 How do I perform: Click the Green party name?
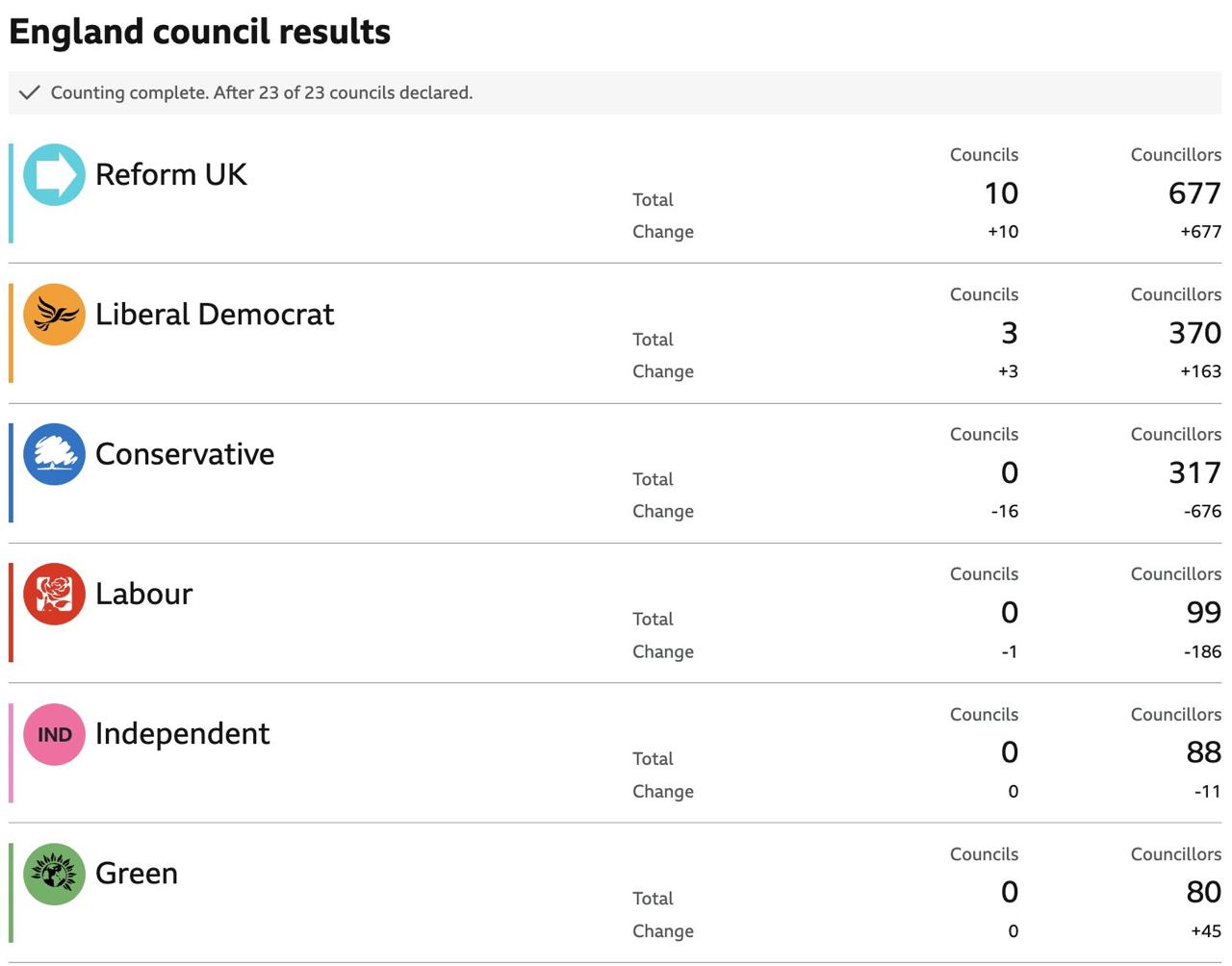point(136,873)
